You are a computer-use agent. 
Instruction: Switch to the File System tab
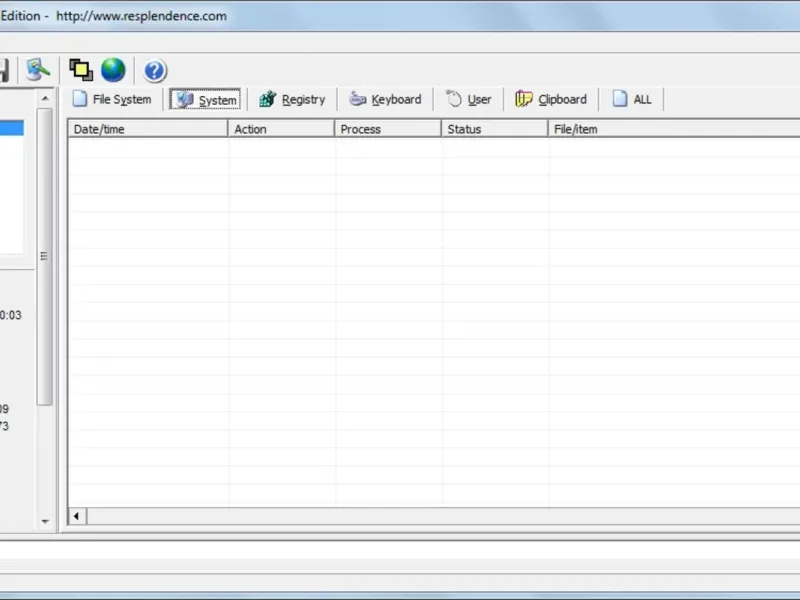click(x=112, y=99)
